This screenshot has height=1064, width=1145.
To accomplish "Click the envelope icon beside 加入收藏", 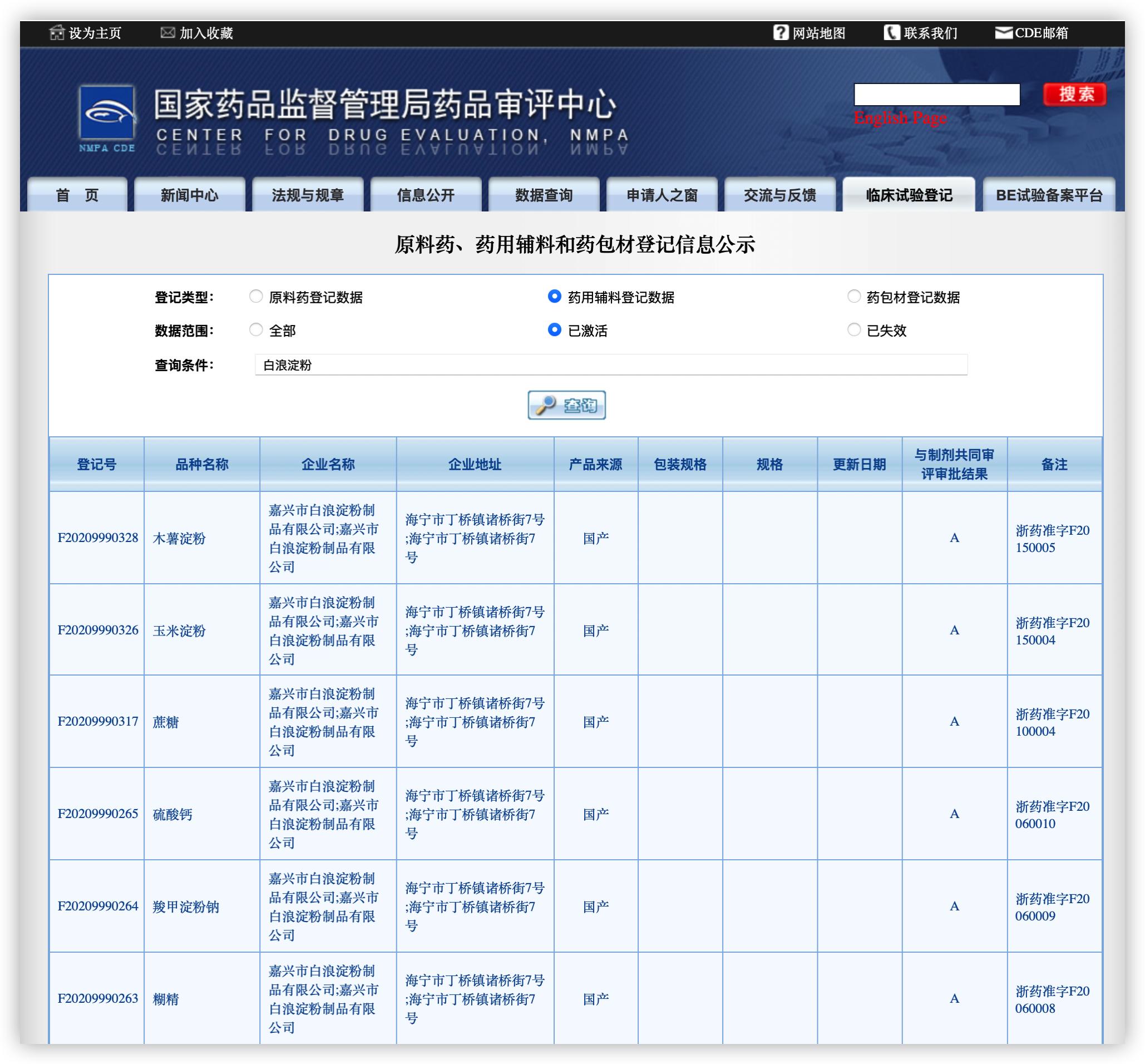I will pos(167,33).
